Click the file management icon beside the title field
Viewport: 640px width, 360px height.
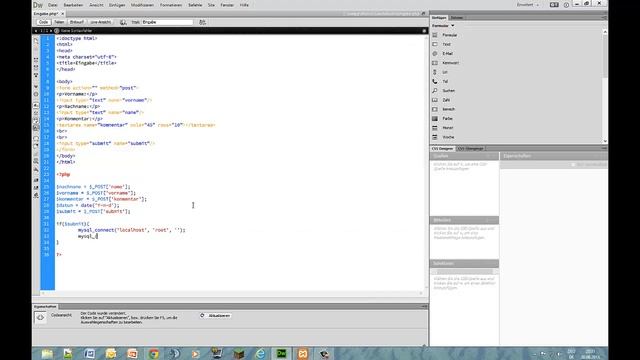tap(202, 22)
